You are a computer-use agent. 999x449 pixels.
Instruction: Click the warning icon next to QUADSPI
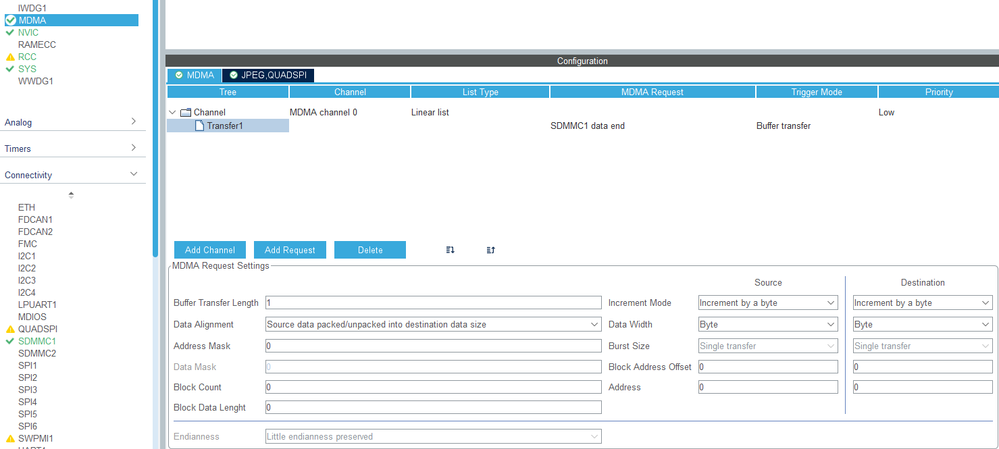pyautogui.click(x=10, y=329)
